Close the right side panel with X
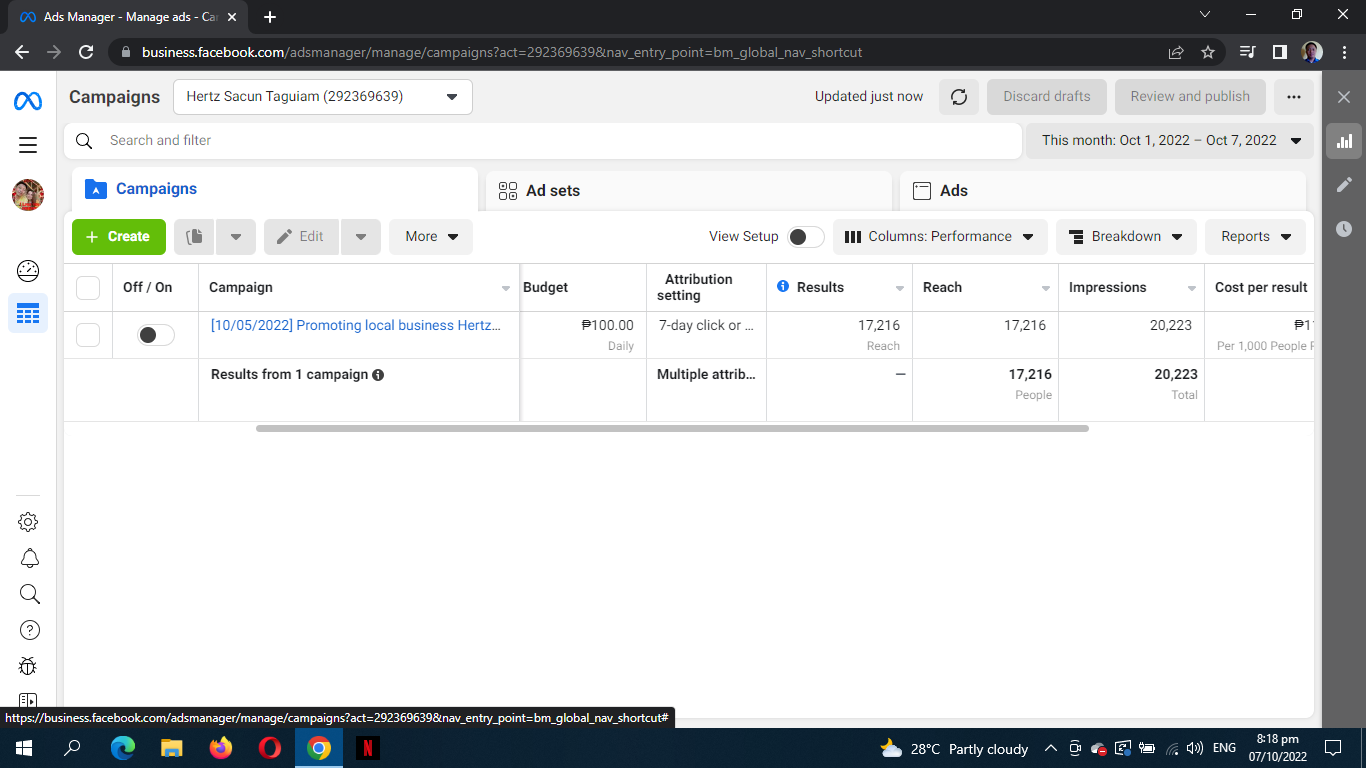This screenshot has width=1366, height=768. (x=1344, y=97)
